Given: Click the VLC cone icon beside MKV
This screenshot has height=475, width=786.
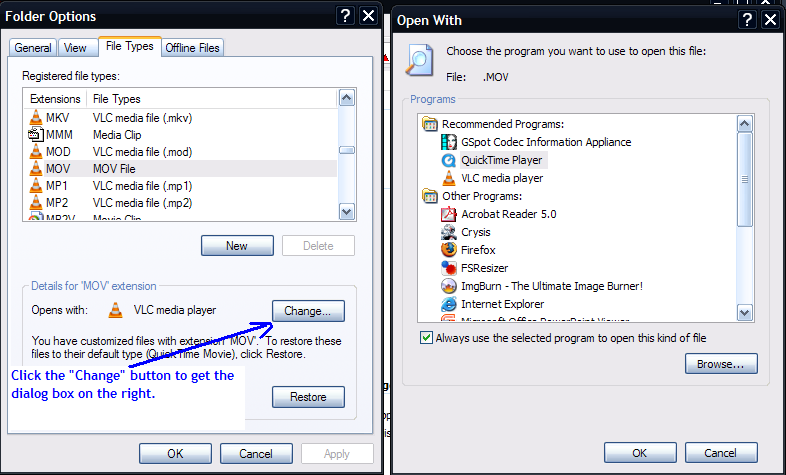Looking at the screenshot, I should (36, 118).
